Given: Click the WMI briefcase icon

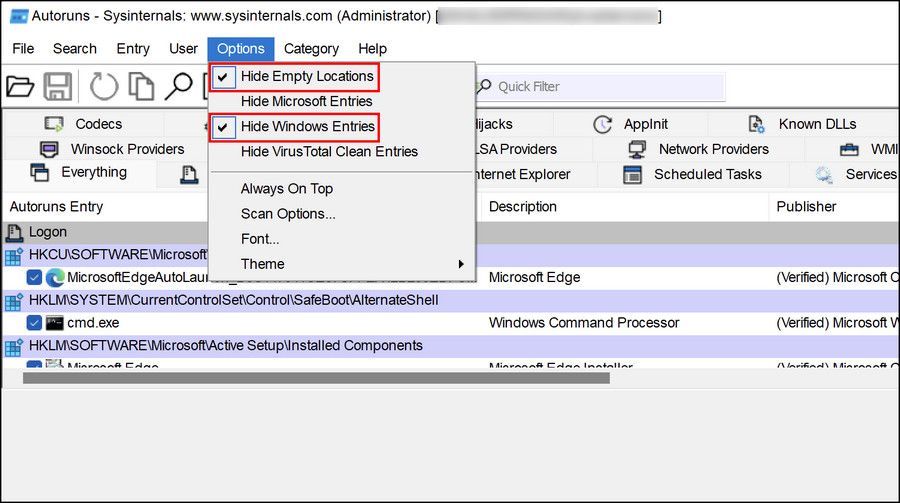Looking at the screenshot, I should 849,150.
